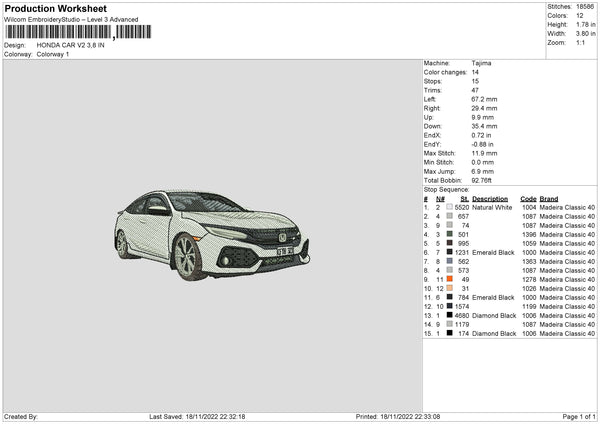
Task: Click the Stop Sequence heading
Action: tap(446, 189)
